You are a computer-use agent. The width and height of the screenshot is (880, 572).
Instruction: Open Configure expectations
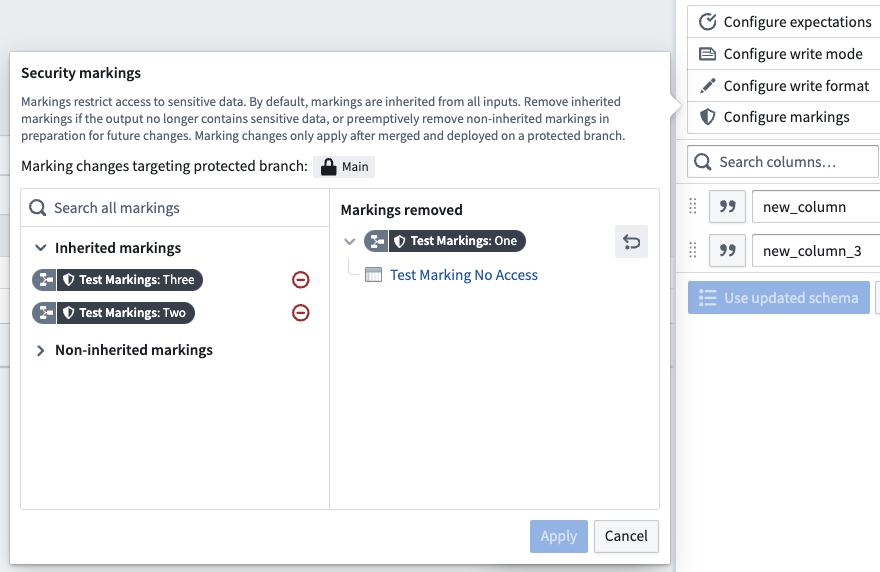pyautogui.click(x=785, y=22)
